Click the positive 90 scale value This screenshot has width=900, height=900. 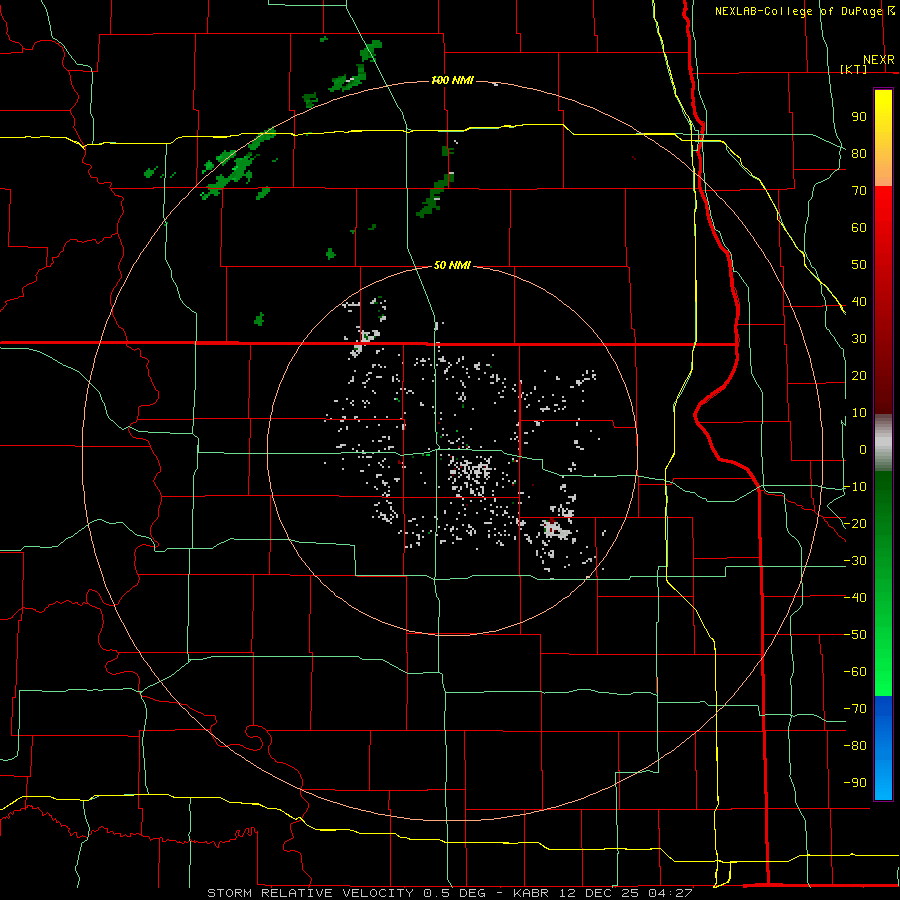(859, 117)
